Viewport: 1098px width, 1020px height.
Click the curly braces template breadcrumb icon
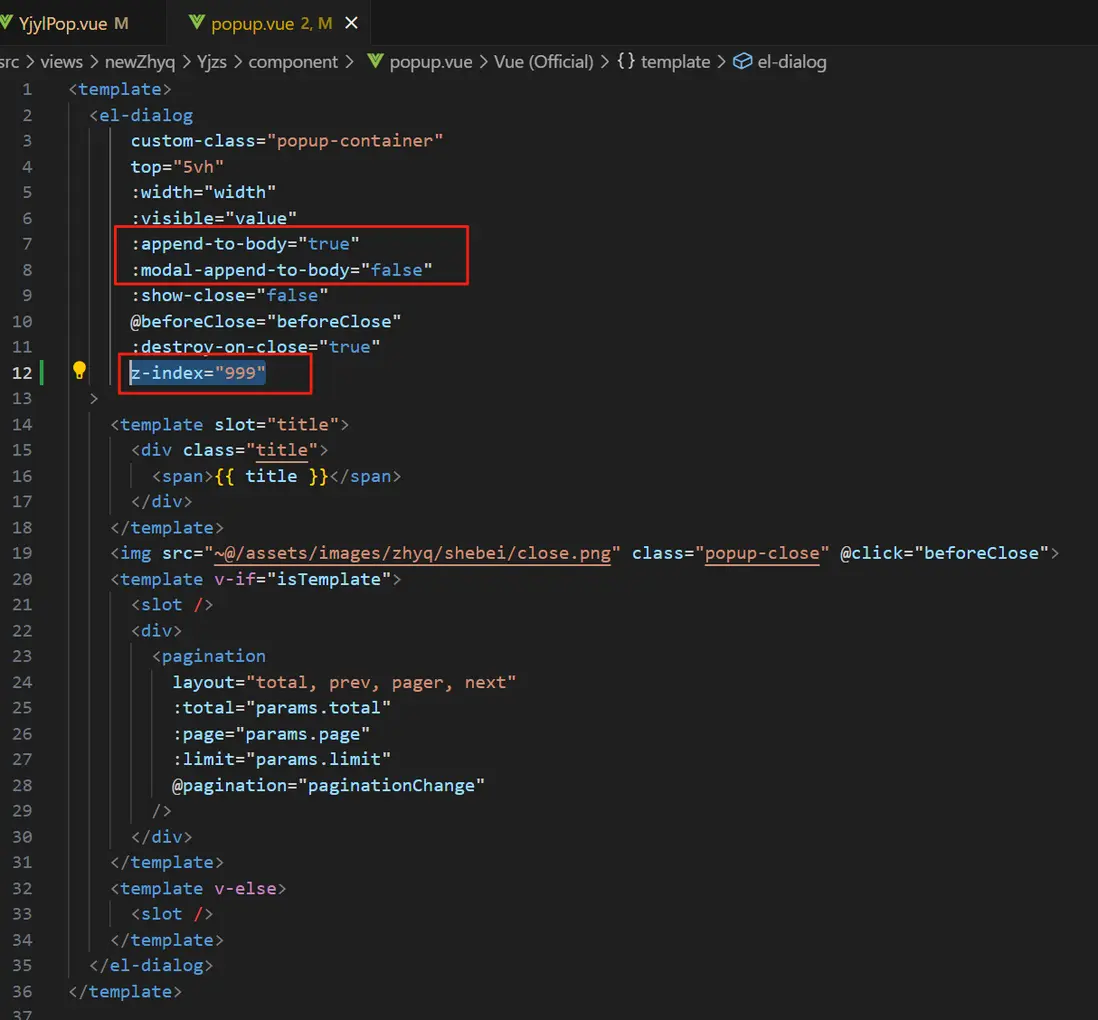click(x=625, y=62)
